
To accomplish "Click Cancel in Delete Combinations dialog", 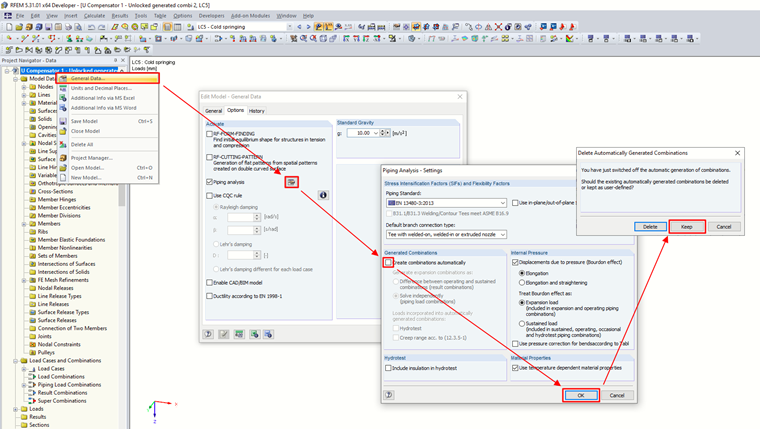I will click(x=724, y=226).
